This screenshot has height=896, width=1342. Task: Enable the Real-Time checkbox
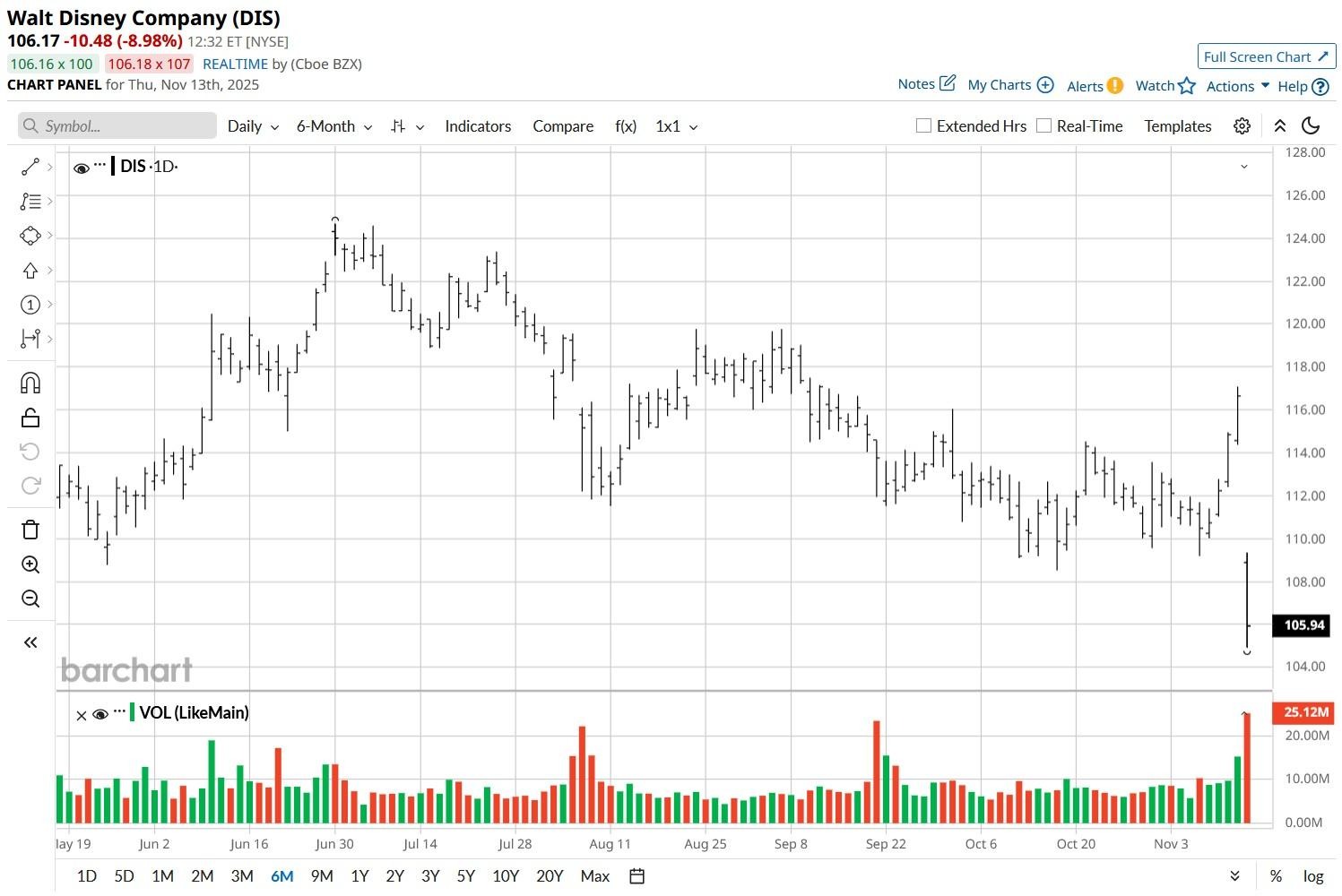1043,126
